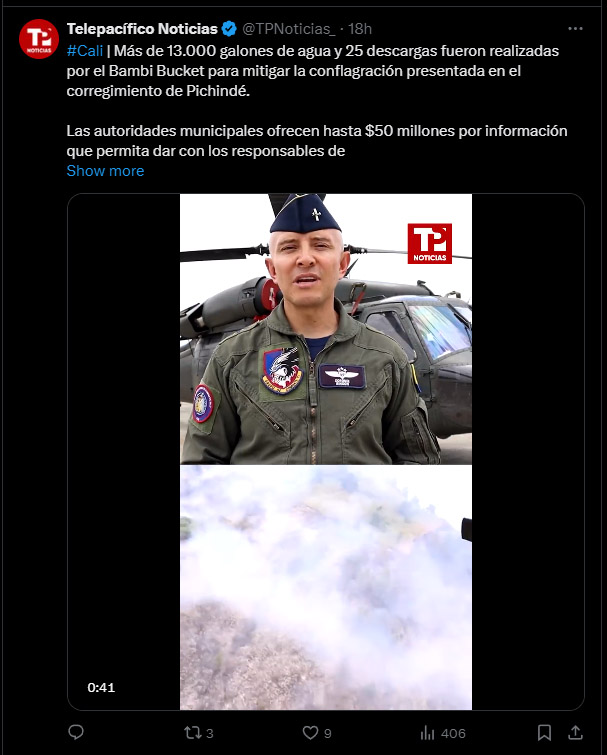Expand tweet text with Show more
The image size is (607, 755).
click(x=105, y=171)
